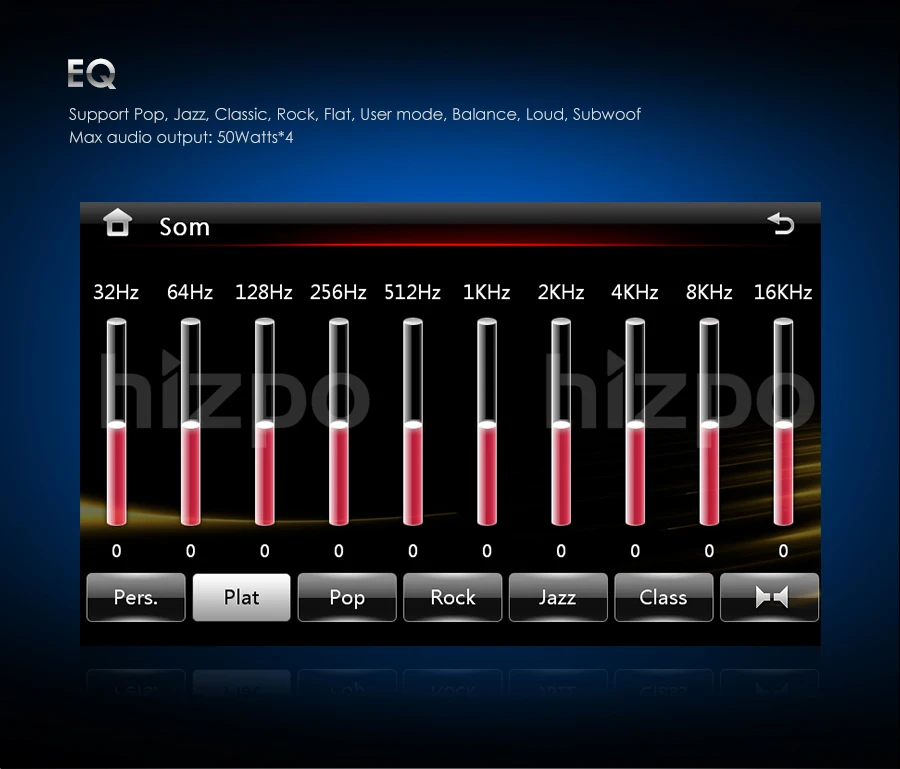This screenshot has width=900, height=769.
Task: Go to home screen via house icon
Action: click(x=118, y=223)
